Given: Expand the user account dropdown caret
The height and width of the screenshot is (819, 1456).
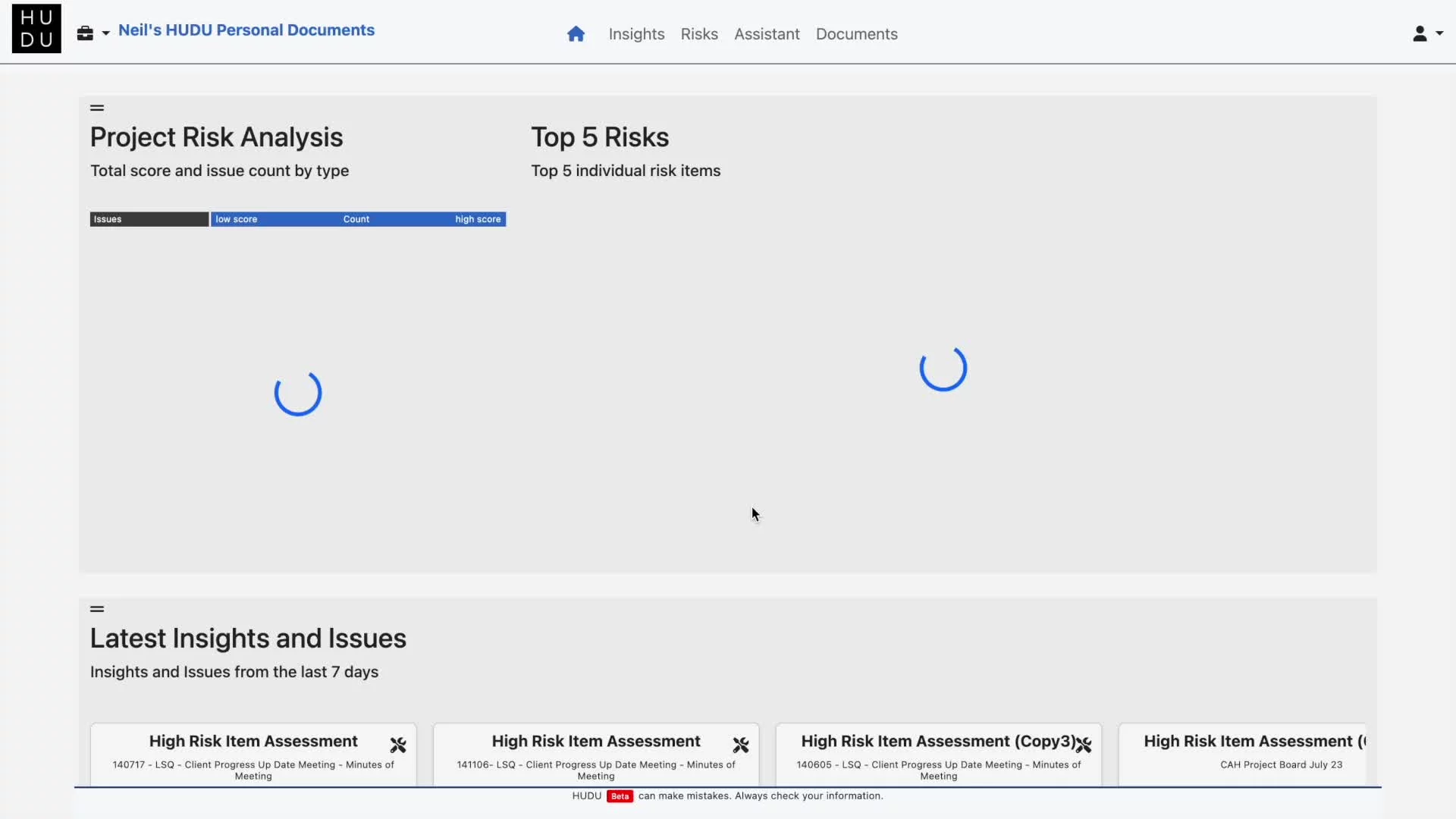Looking at the screenshot, I should tap(1439, 34).
